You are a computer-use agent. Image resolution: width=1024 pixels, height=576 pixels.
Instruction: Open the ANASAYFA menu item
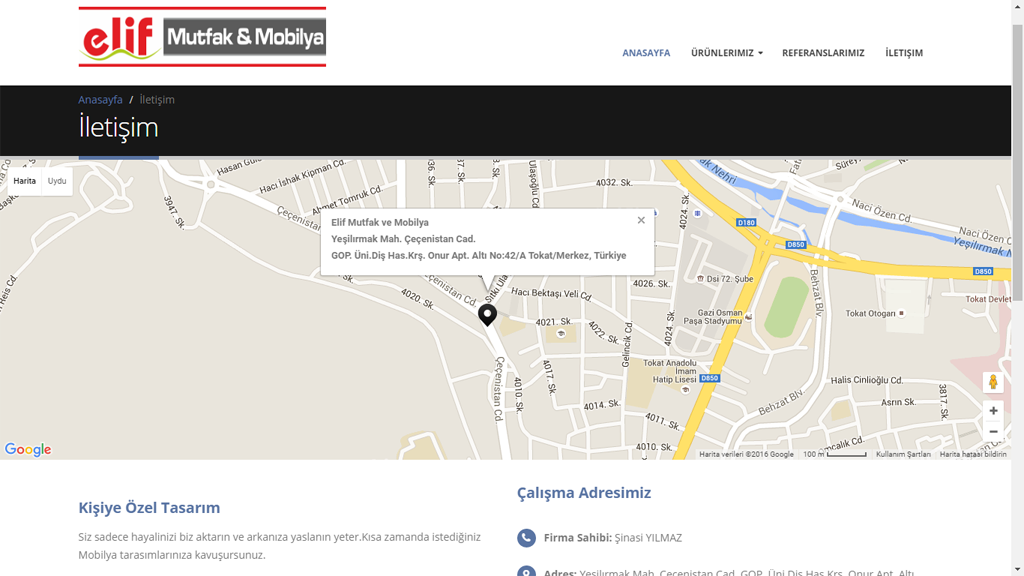coord(646,53)
